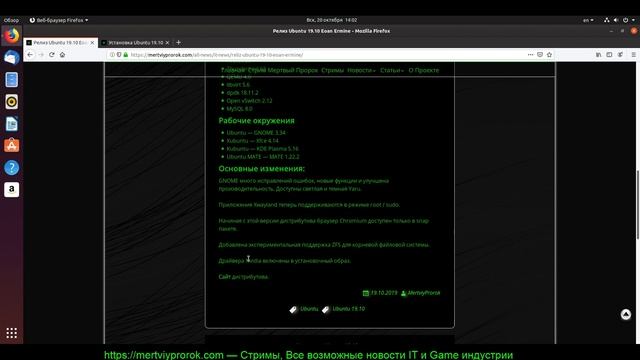Open LibreOffice Writer from dock
This screenshot has width=640, height=360.
click(11, 124)
